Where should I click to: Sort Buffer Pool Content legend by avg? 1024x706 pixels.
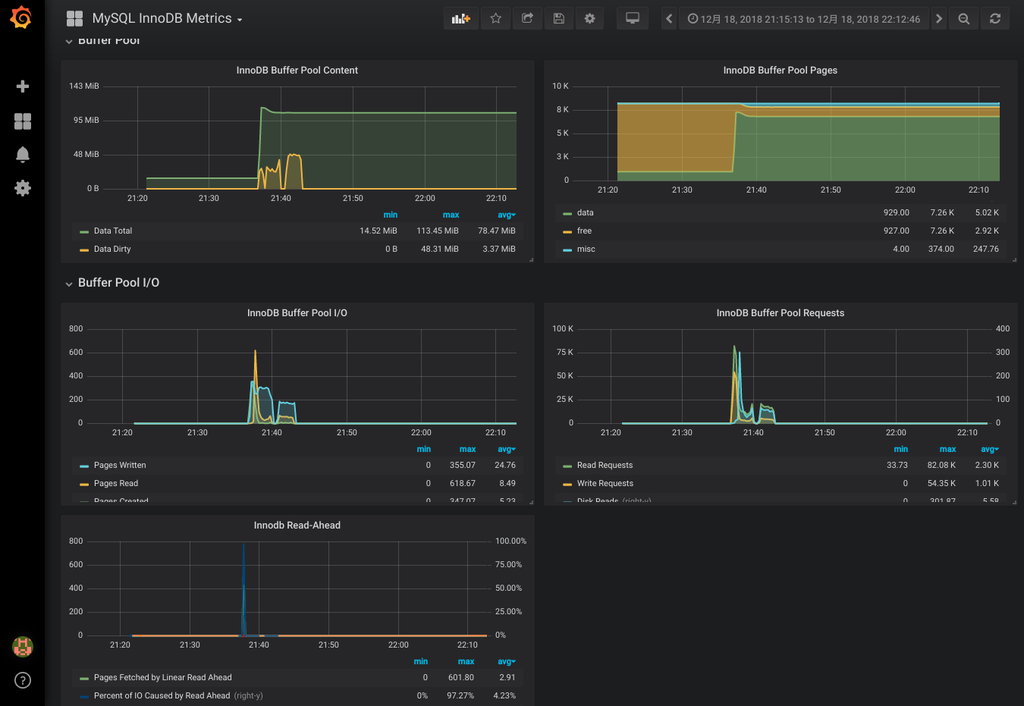[506, 215]
